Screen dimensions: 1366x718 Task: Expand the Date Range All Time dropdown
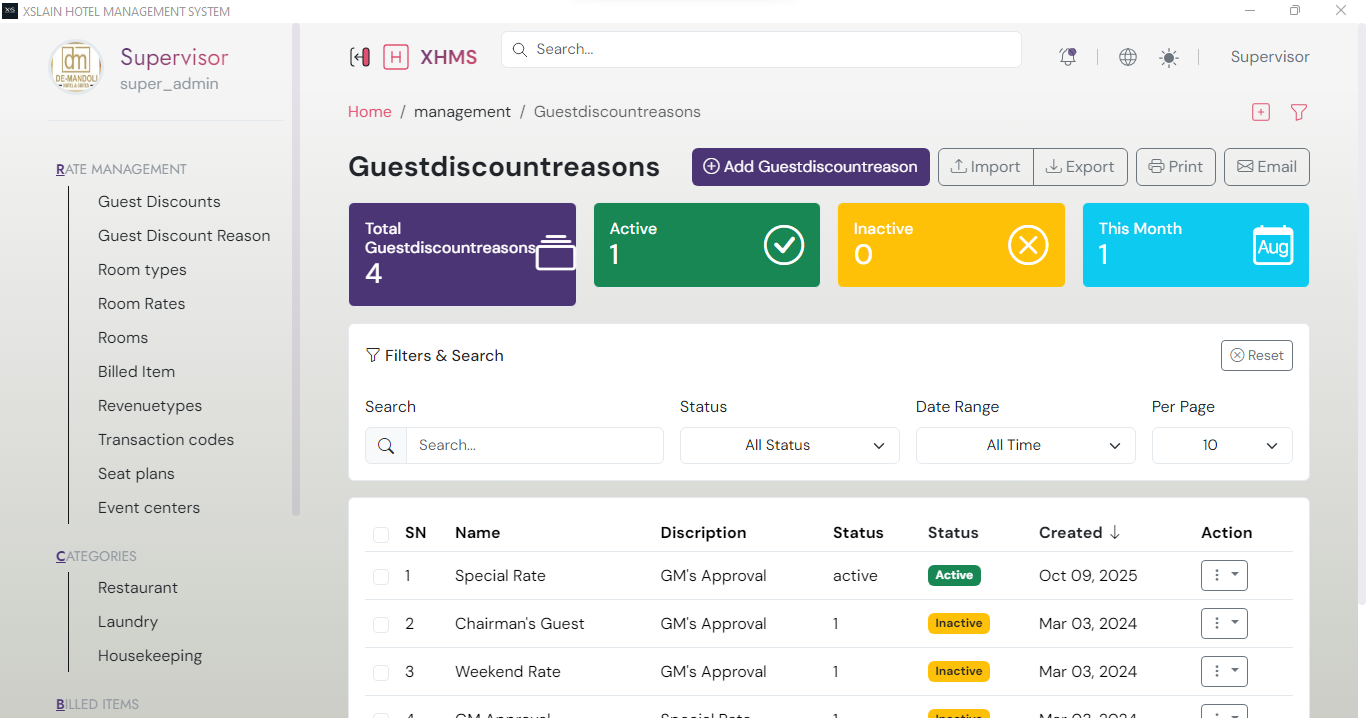[1025, 445]
